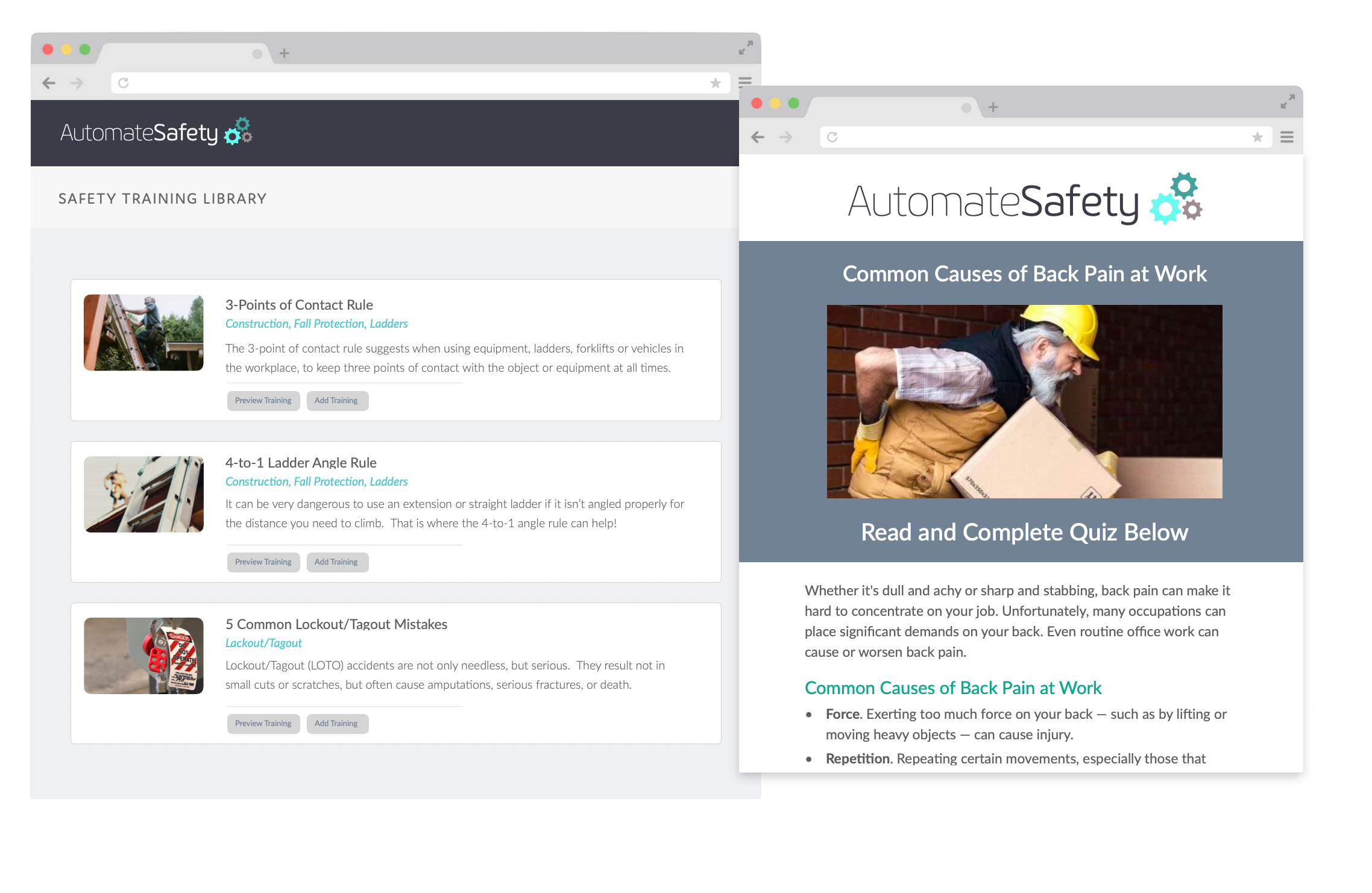Open lockout tag thumbnail image
The height and width of the screenshot is (893, 1372).
click(x=143, y=656)
